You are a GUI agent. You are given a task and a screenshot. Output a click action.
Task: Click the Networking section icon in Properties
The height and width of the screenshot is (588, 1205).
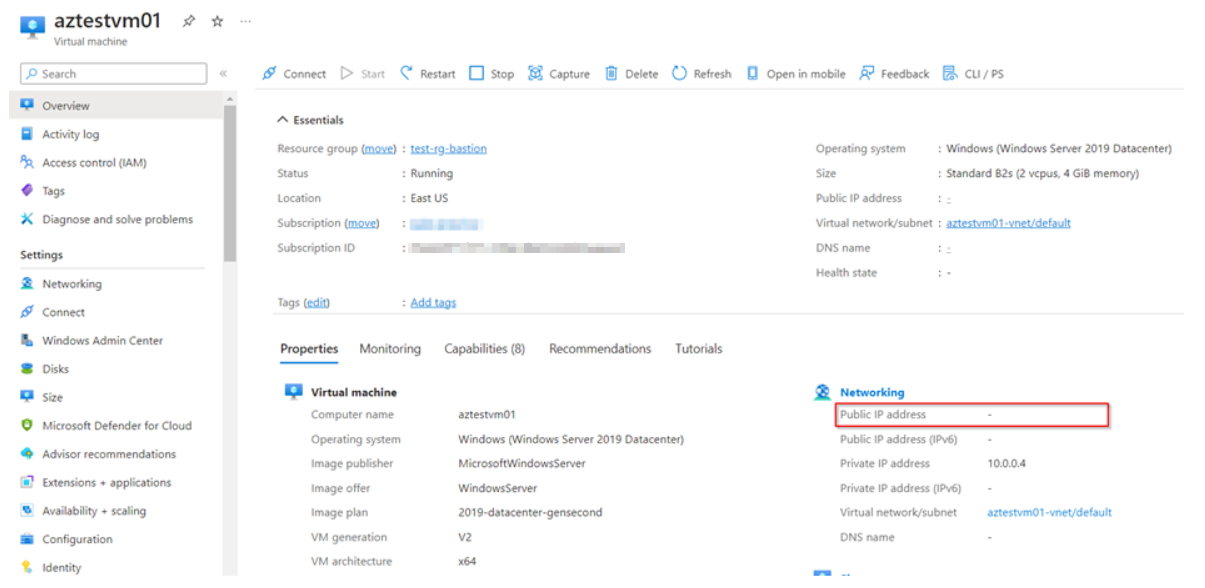click(822, 392)
